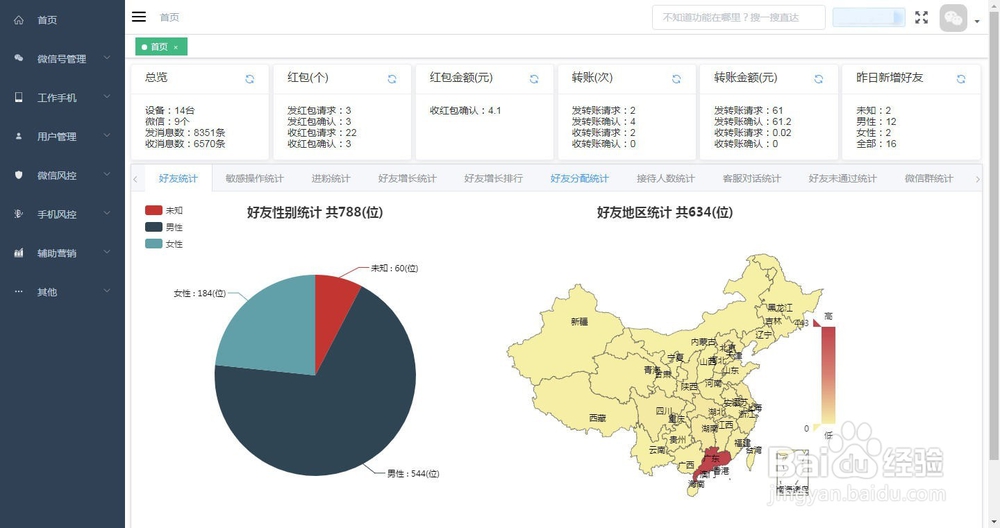The image size is (1000, 528).
Task: Open 首页 from the sidebar
Action: click(62, 20)
